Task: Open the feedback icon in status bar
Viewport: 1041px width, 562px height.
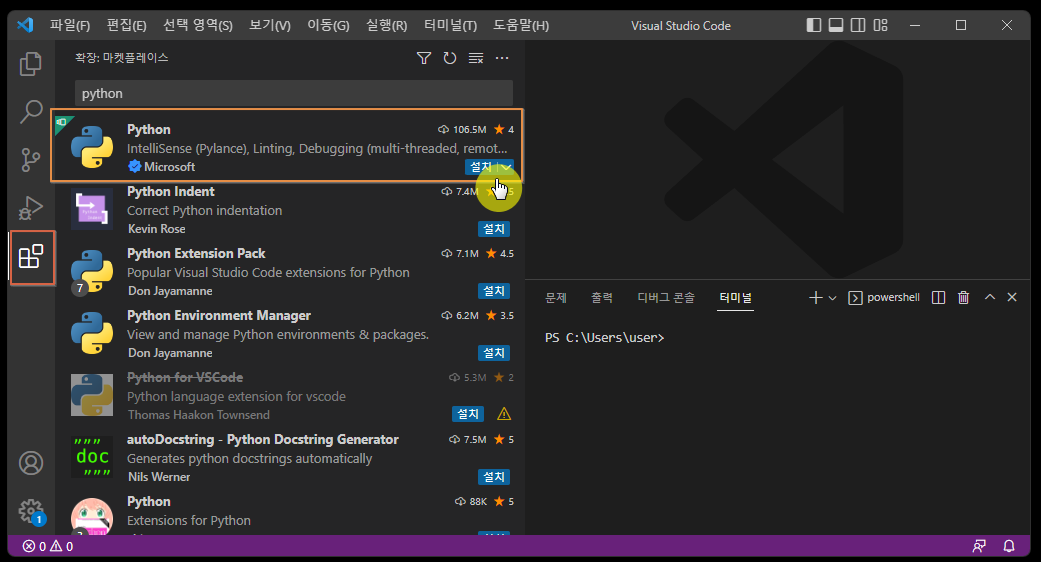Action: click(979, 546)
